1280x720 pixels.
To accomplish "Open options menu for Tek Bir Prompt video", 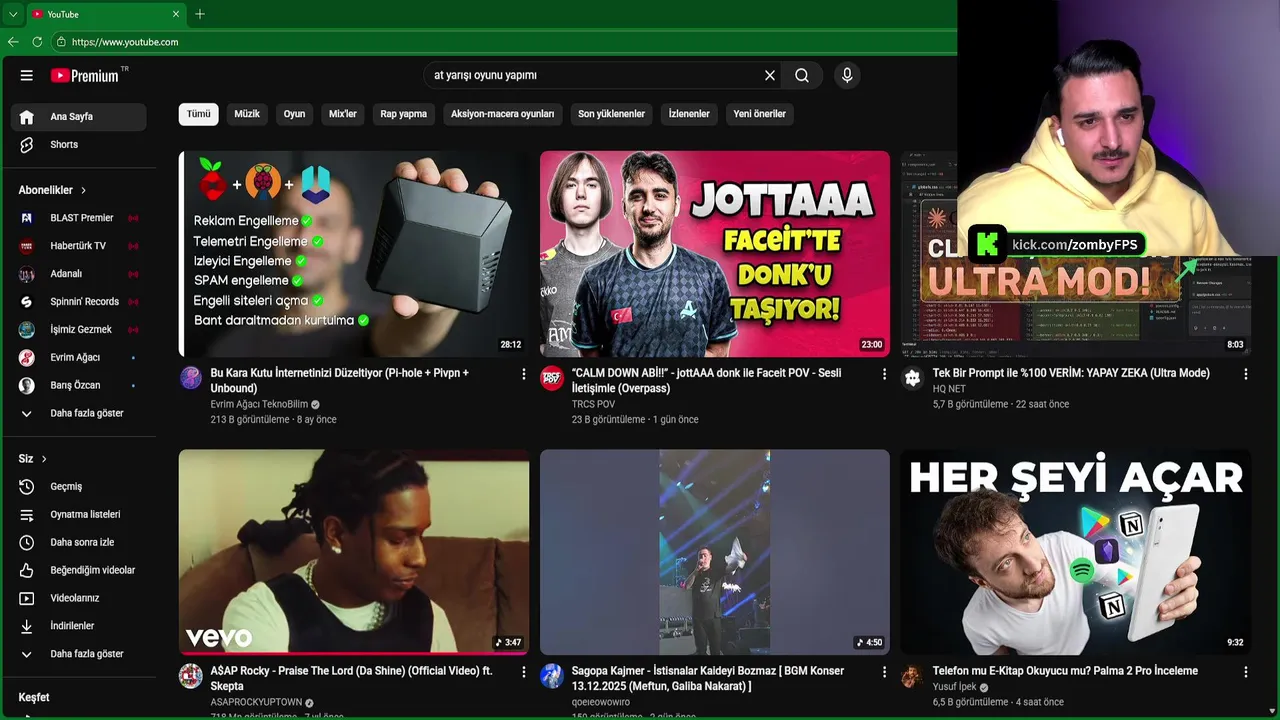I will [1245, 374].
